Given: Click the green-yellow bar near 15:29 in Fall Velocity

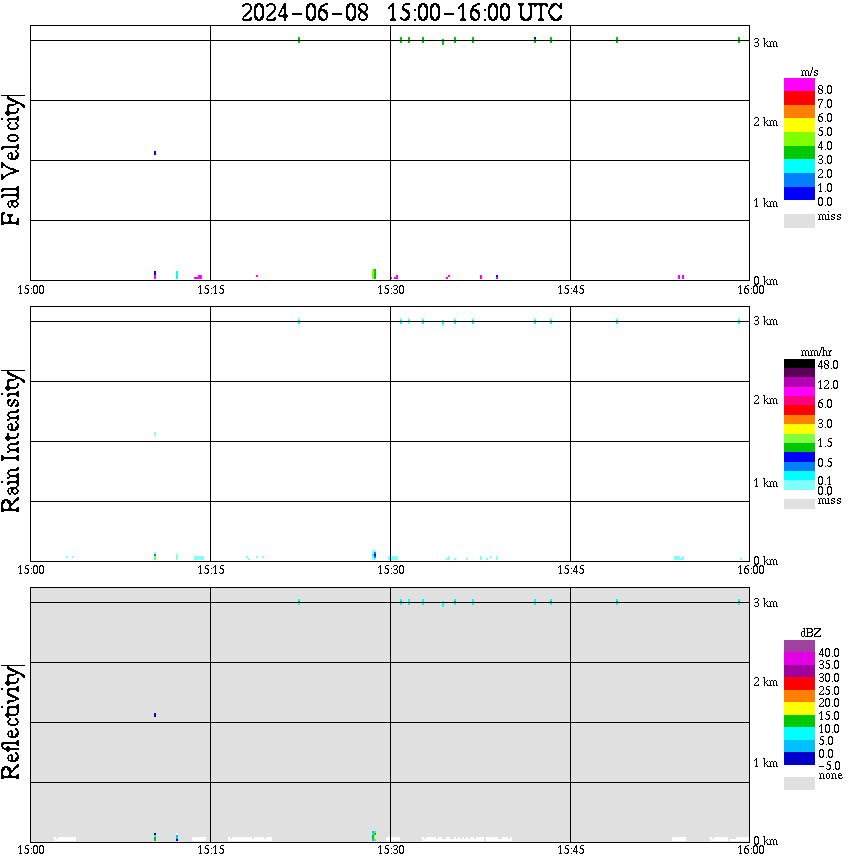Looking at the screenshot, I should 374,274.
